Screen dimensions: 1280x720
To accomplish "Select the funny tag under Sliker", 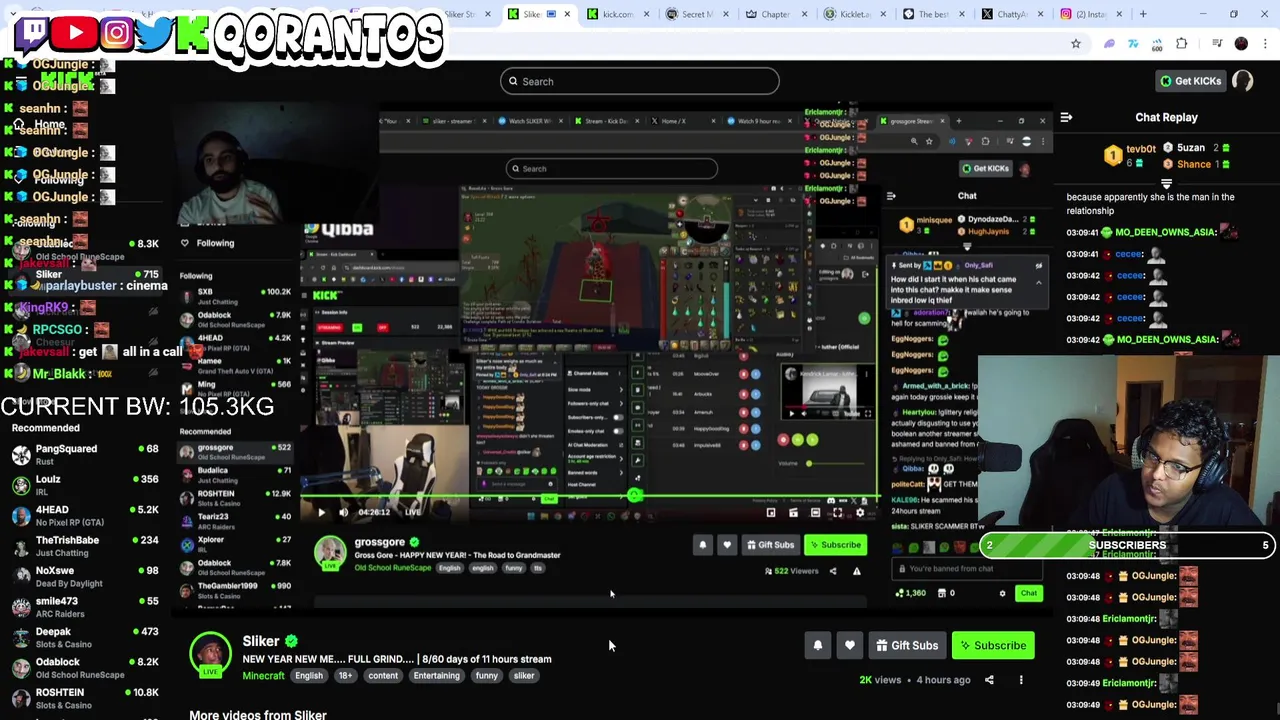I will click(486, 676).
